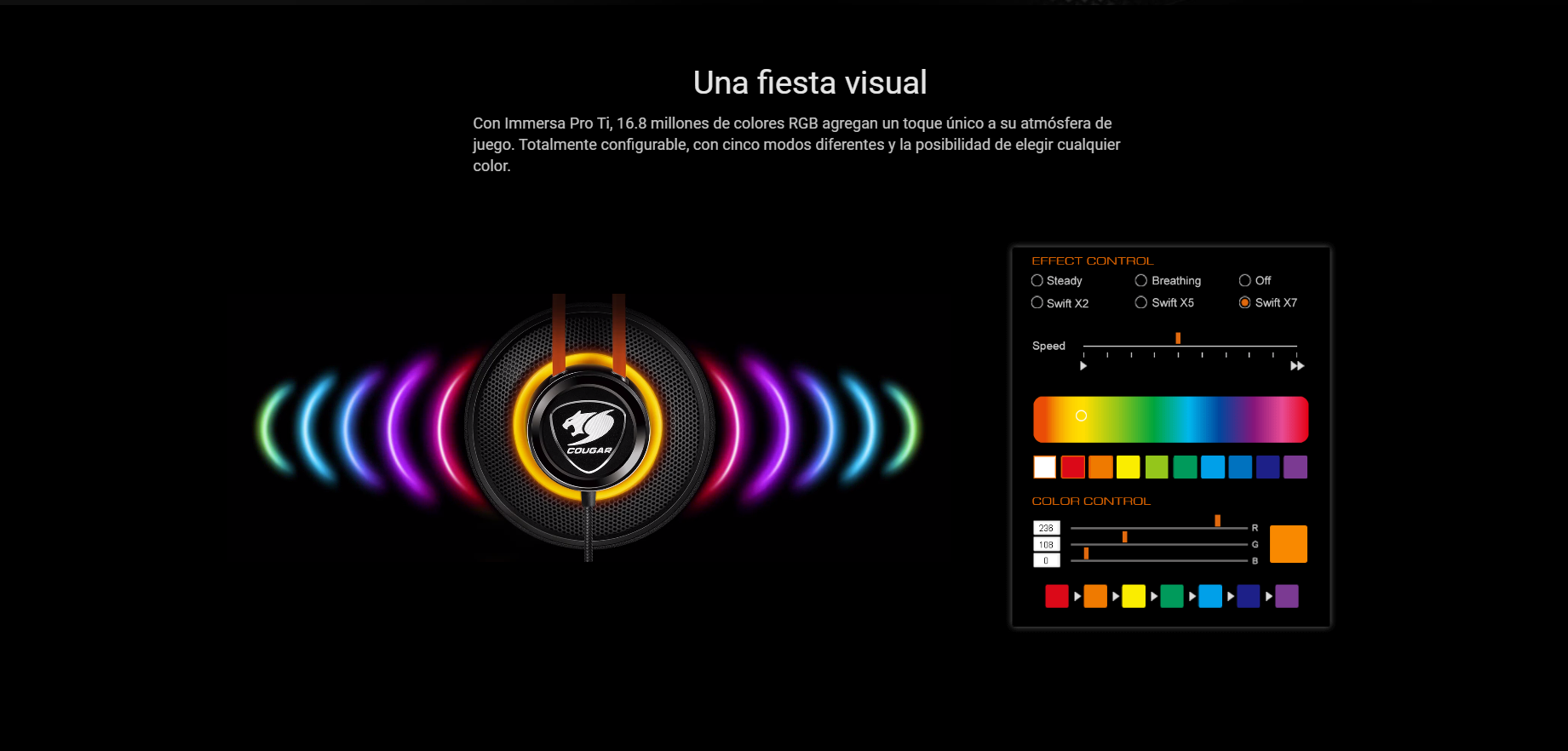Select the lime green palette swatch

1157,467
